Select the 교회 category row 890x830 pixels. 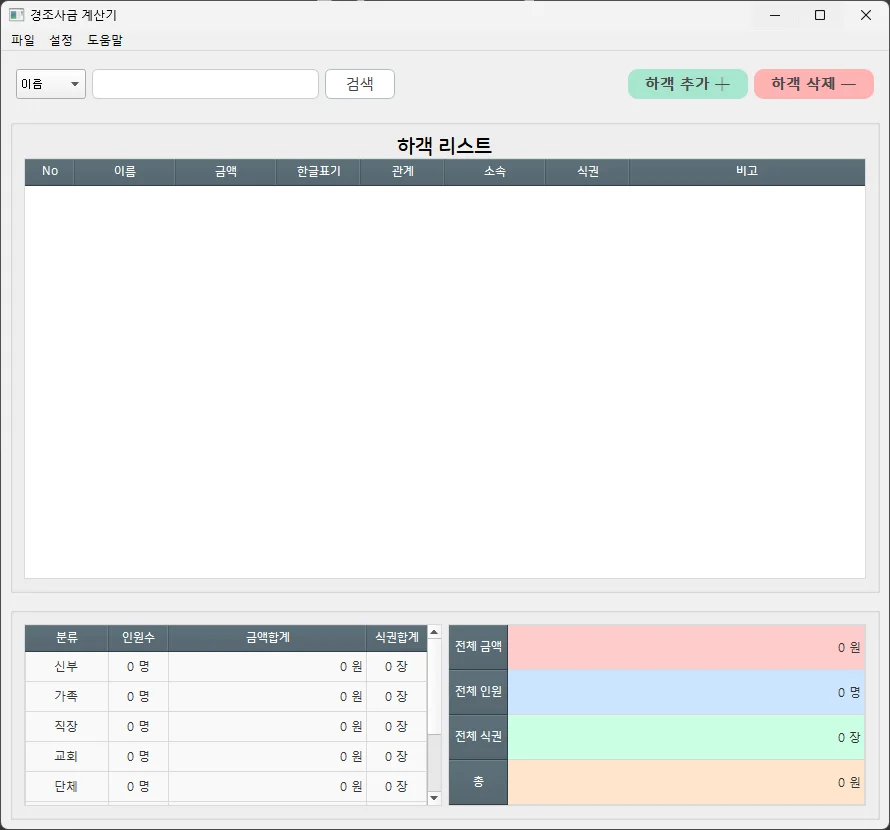[226, 757]
